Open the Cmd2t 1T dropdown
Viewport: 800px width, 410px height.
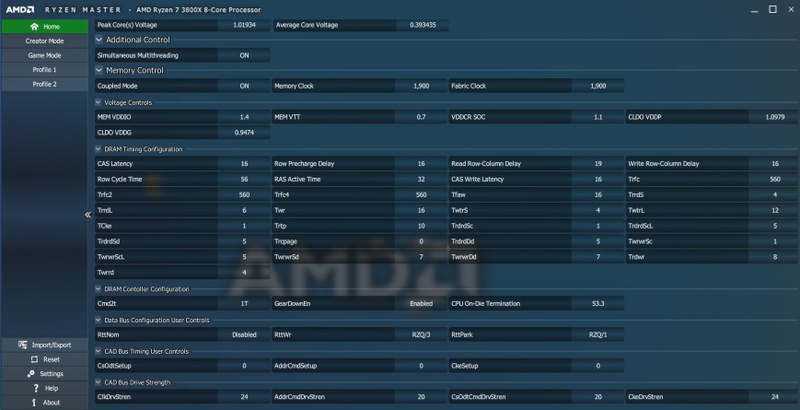(244, 303)
